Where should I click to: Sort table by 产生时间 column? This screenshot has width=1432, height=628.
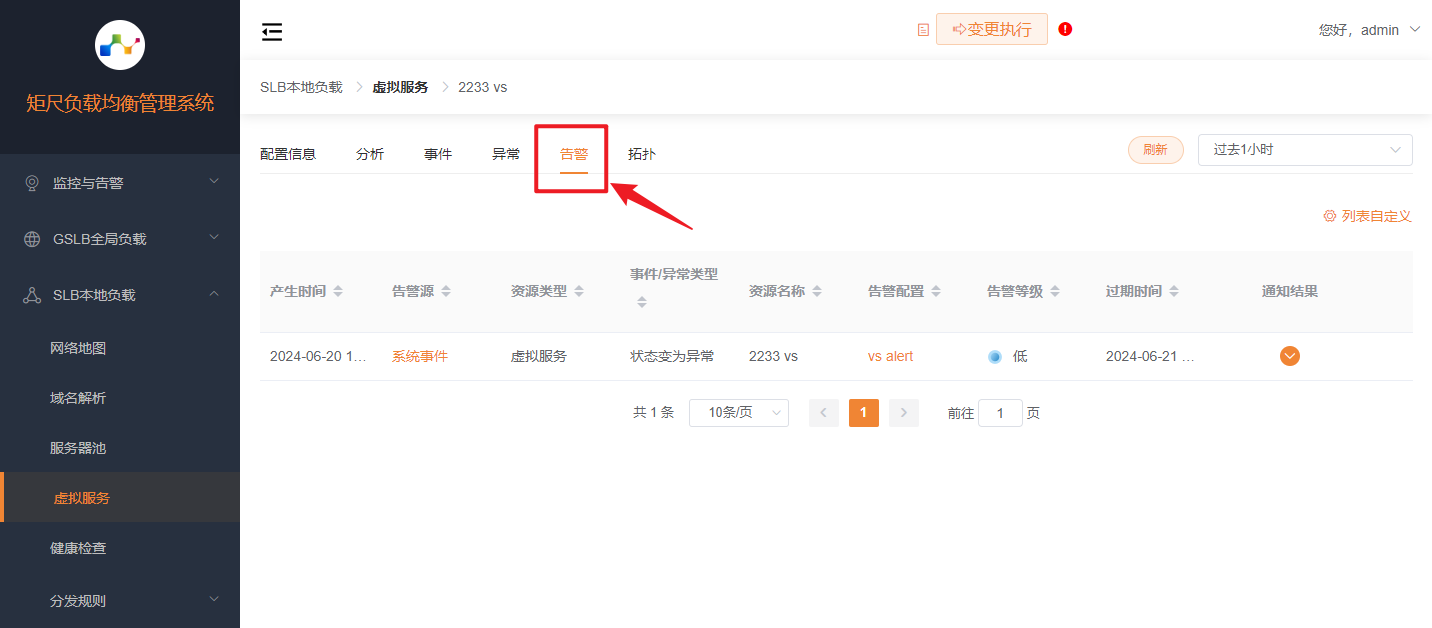(306, 291)
